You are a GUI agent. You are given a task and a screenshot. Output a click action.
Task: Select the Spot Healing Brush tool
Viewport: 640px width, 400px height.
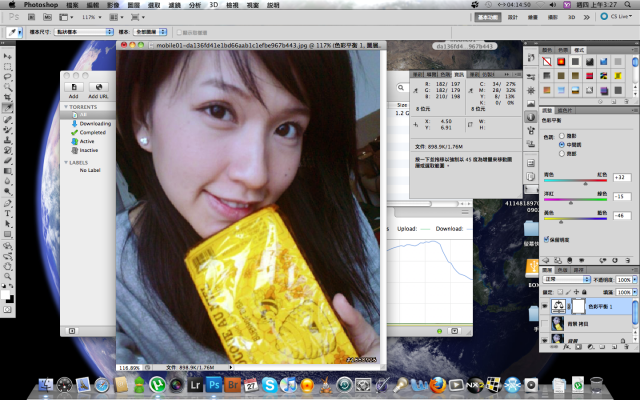click(x=8, y=119)
